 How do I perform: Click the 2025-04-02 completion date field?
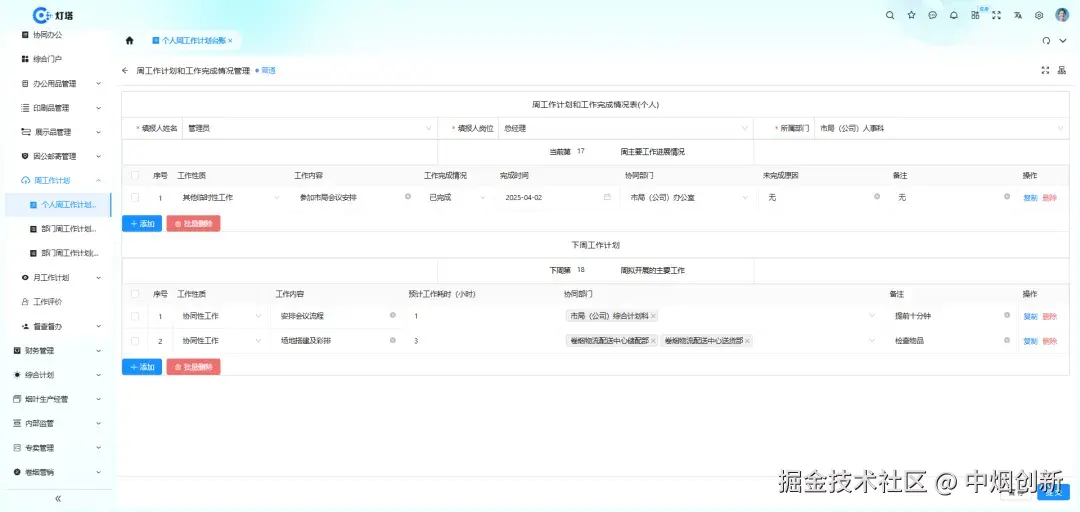(557, 197)
